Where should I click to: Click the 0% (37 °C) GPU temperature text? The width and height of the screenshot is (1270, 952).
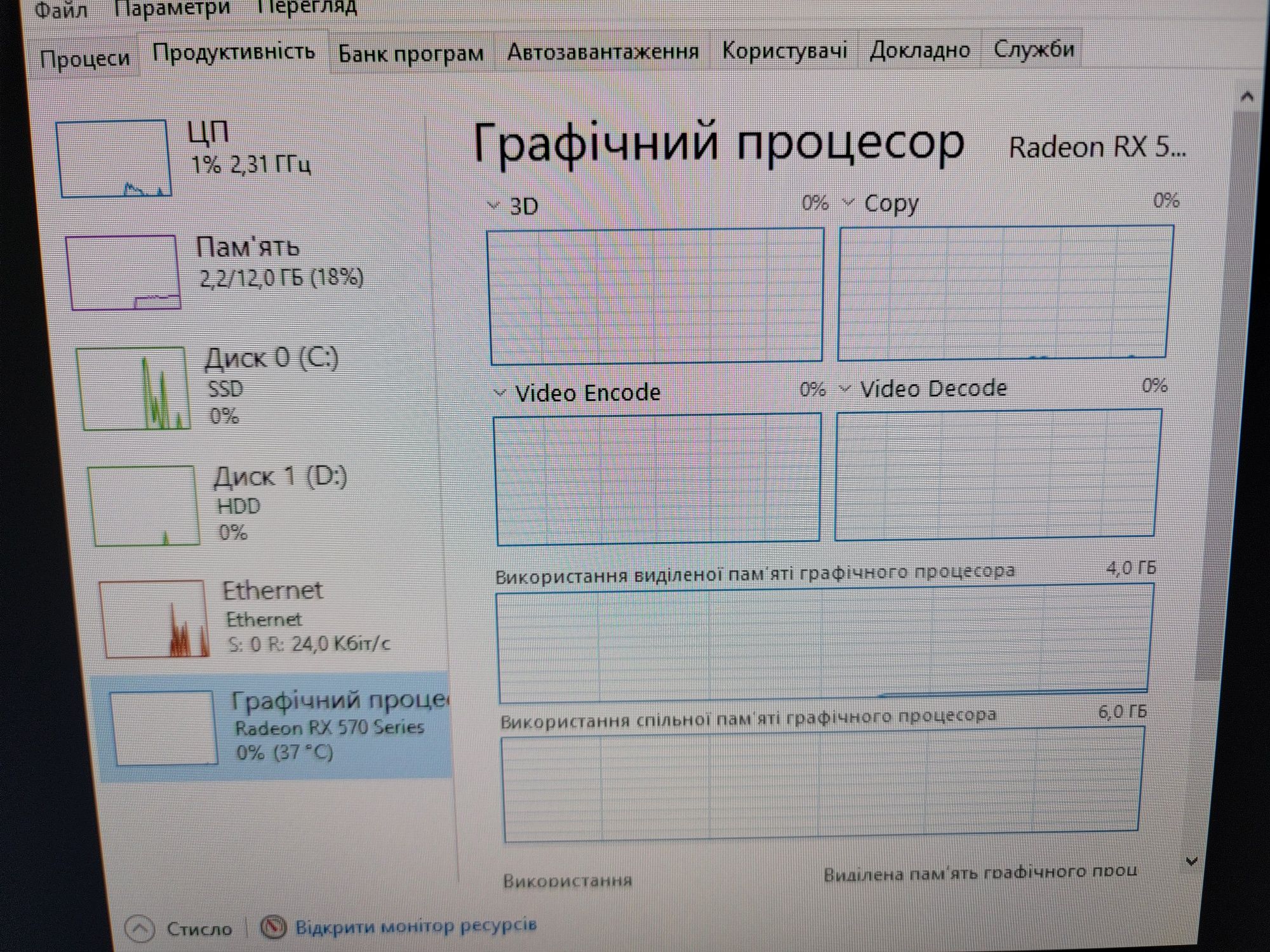click(x=284, y=753)
